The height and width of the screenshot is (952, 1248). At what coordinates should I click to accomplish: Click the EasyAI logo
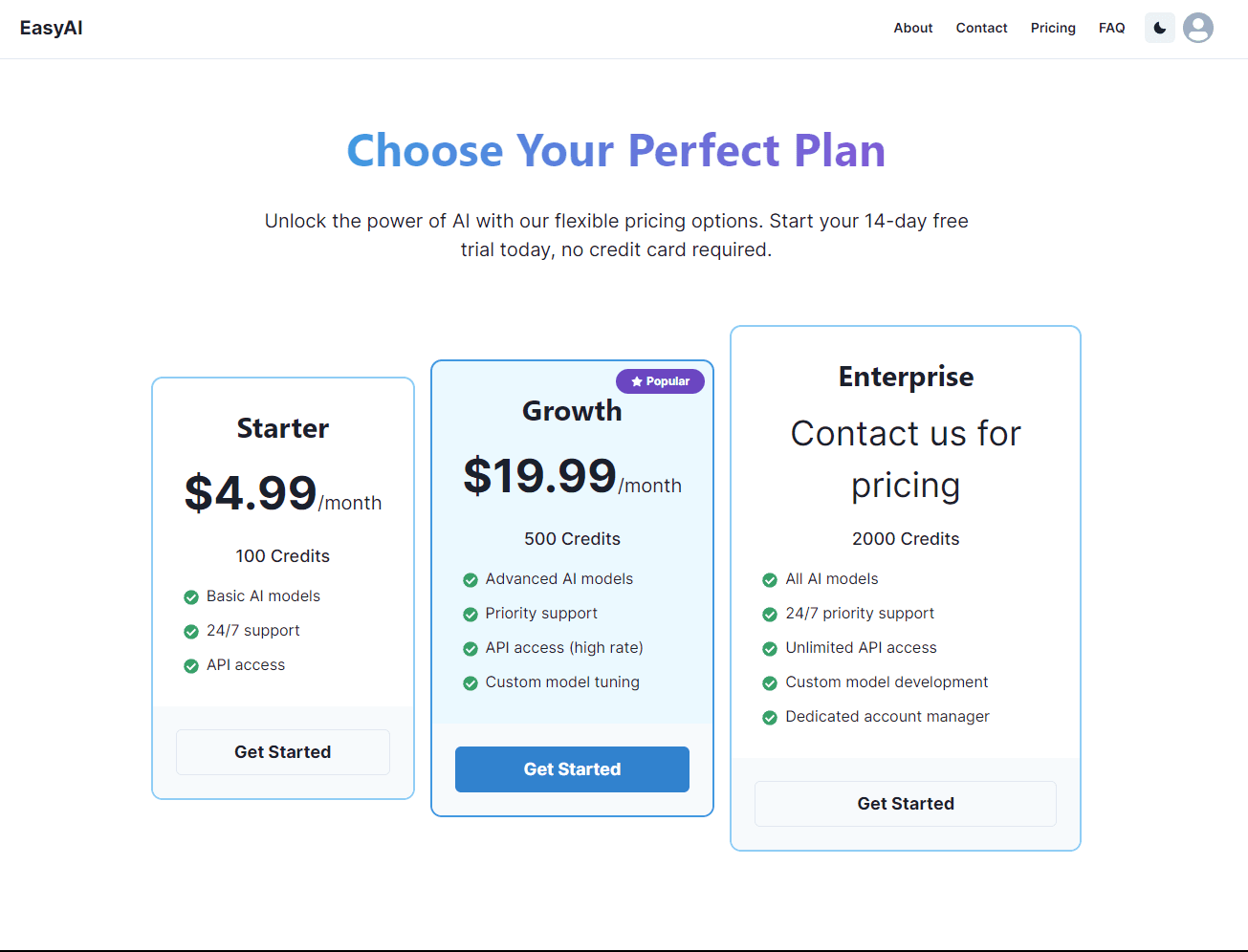51,28
